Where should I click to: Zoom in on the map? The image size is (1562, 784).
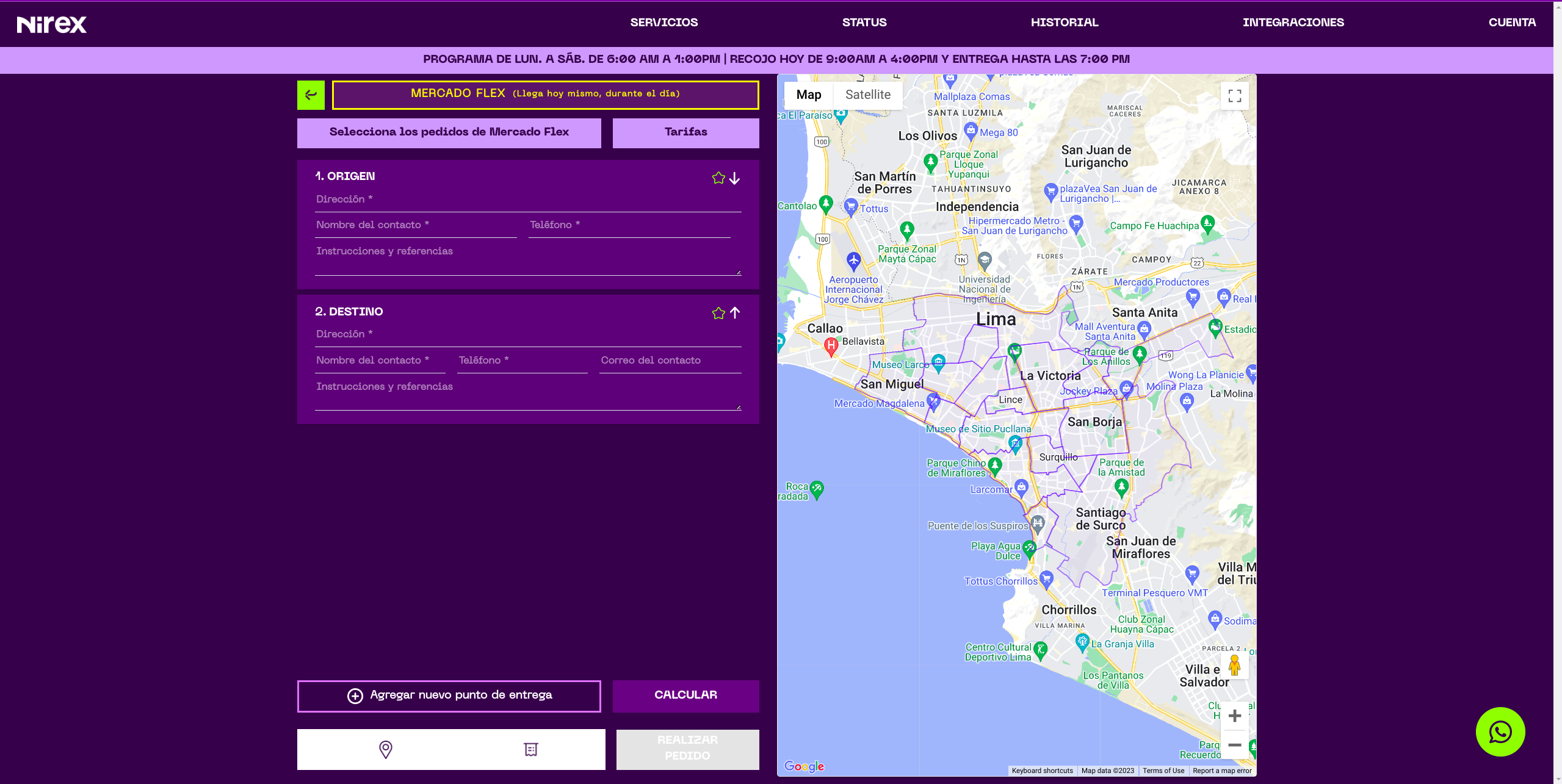click(x=1234, y=716)
